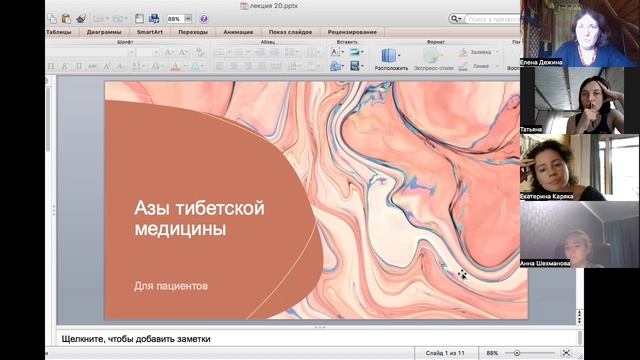
Task: Click the bulleted list icon
Action: tap(220, 52)
